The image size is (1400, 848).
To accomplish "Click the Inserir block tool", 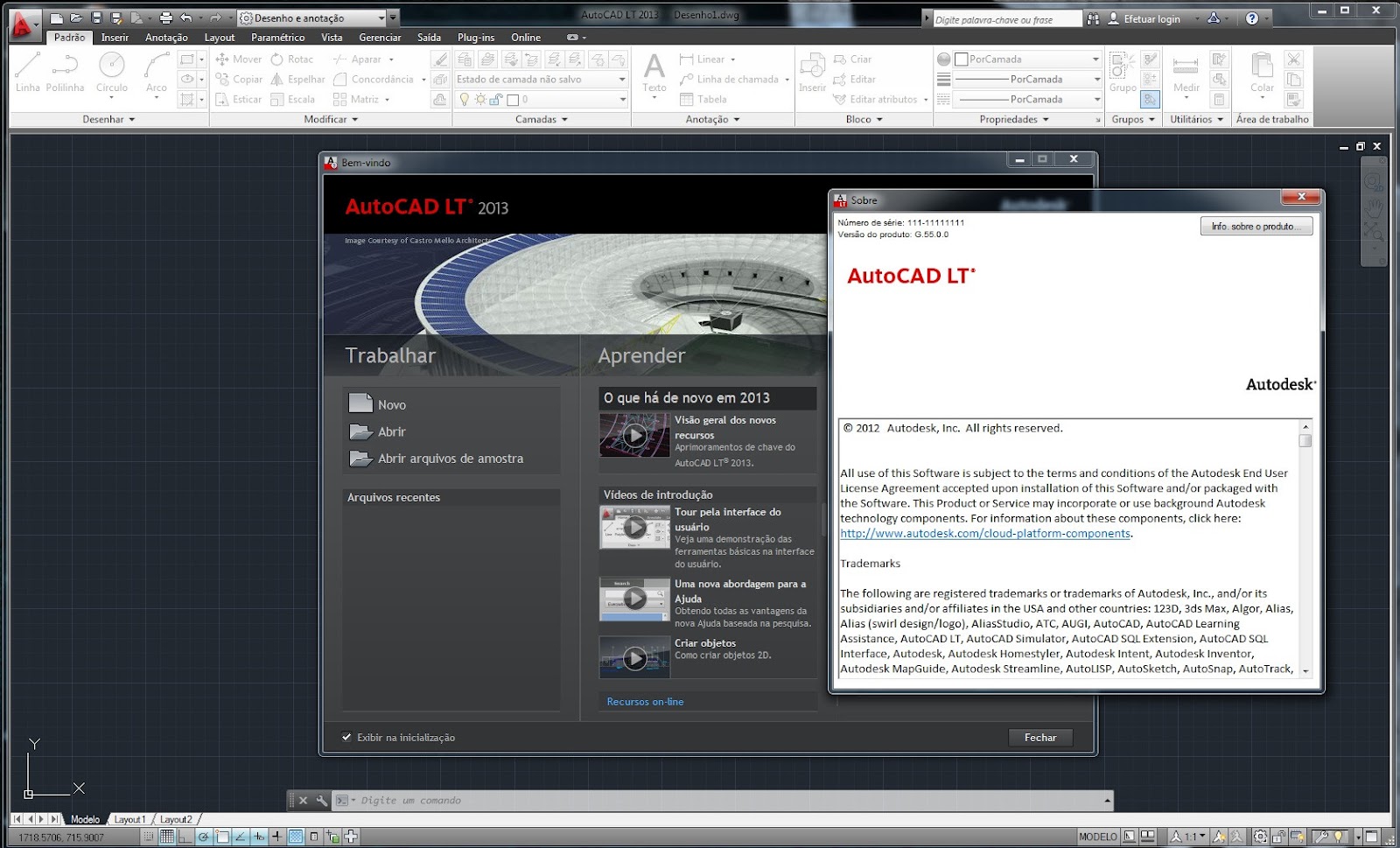I will click(812, 72).
